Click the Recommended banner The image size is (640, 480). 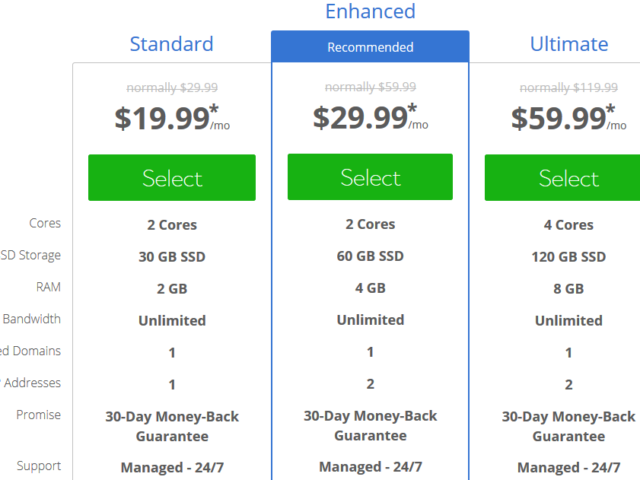pyautogui.click(x=370, y=47)
